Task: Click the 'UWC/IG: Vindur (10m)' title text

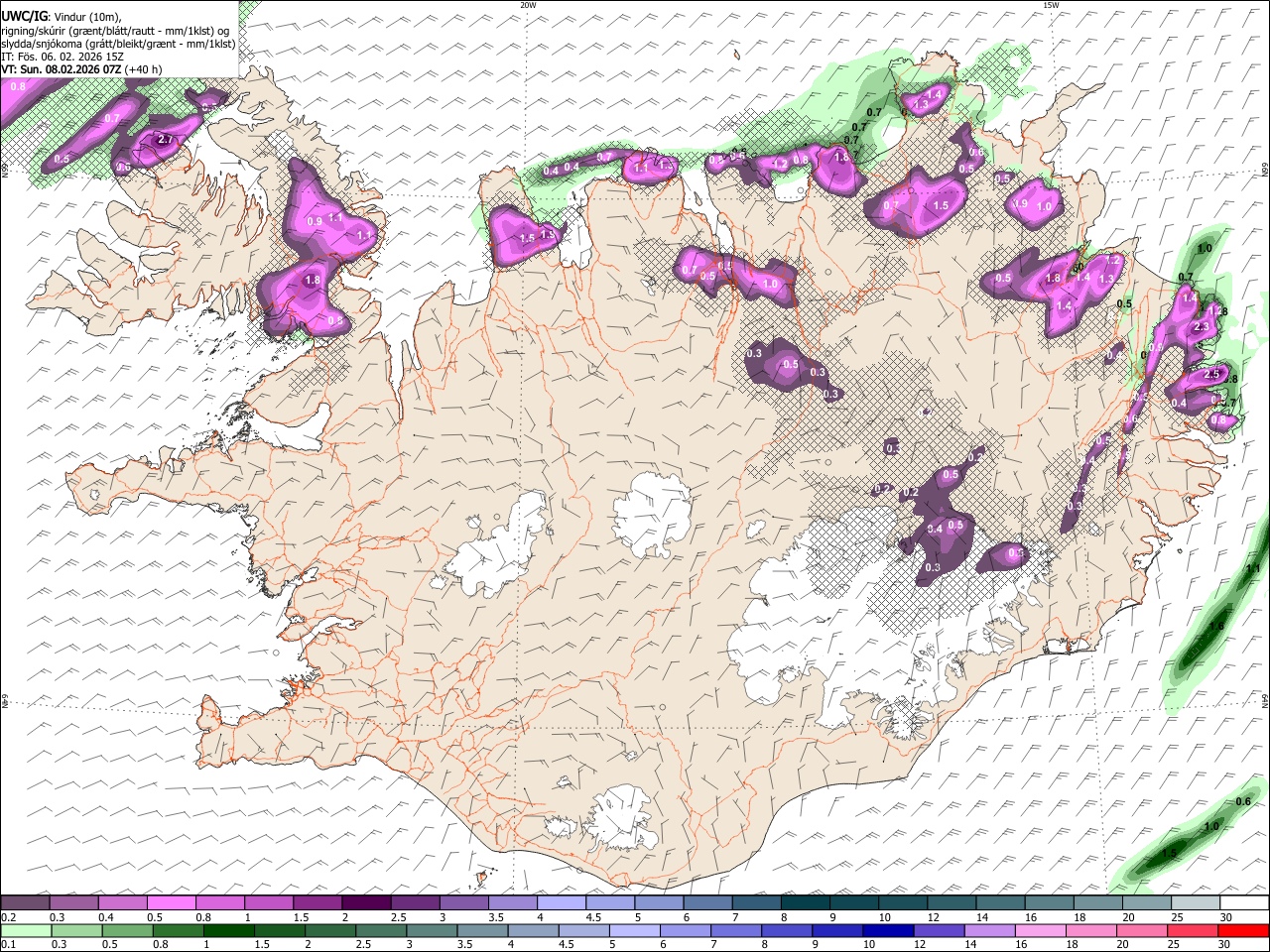Action: [62, 17]
